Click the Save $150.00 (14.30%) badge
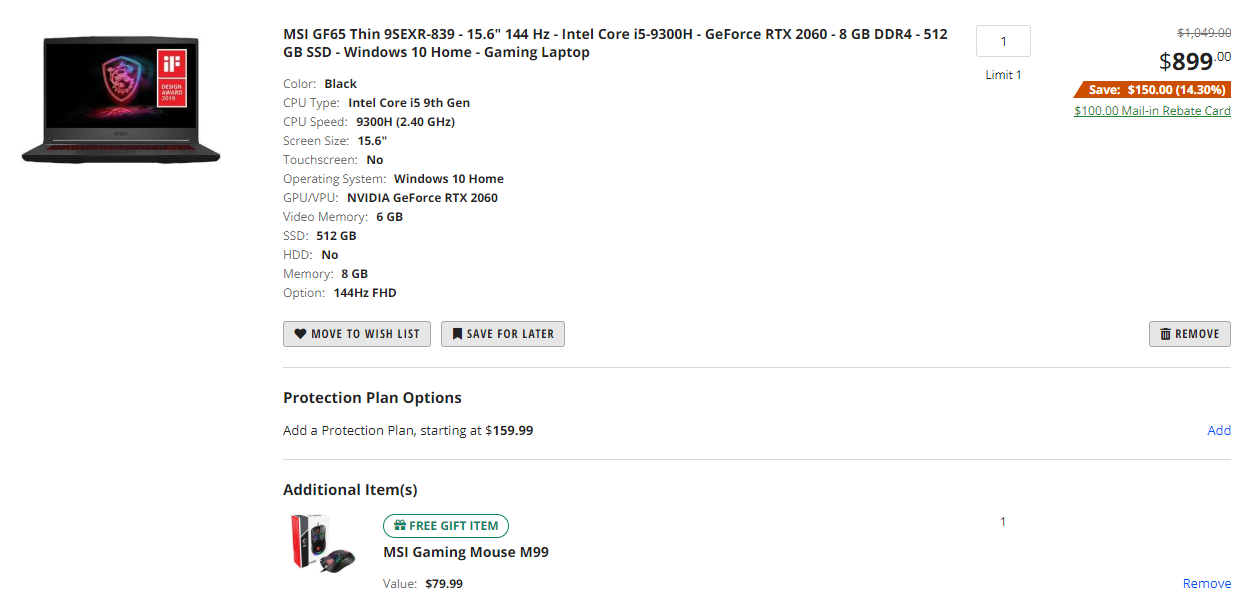Screen dimensions: 1260x612 coord(1153,89)
